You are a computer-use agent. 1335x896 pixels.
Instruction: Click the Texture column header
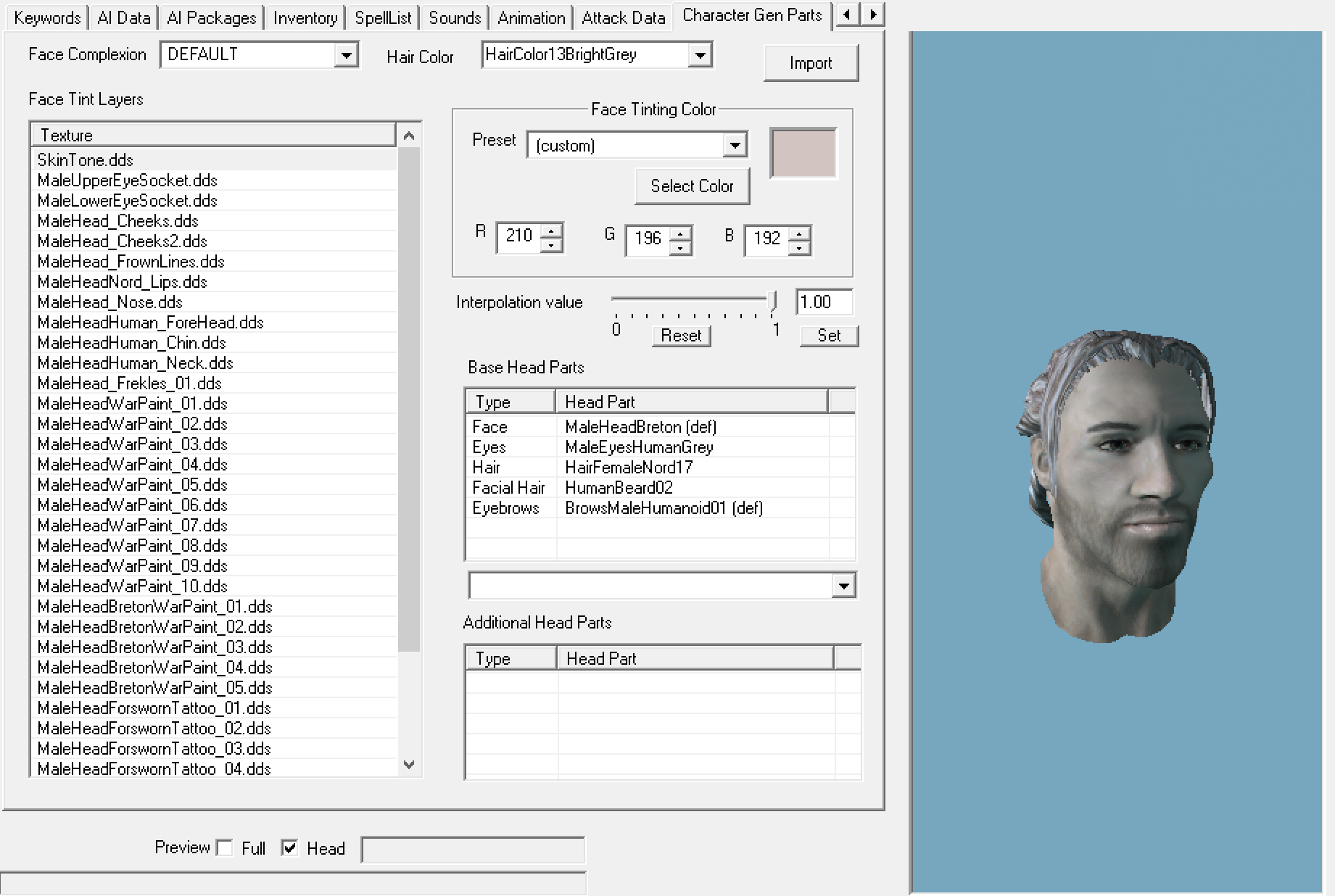pos(214,136)
